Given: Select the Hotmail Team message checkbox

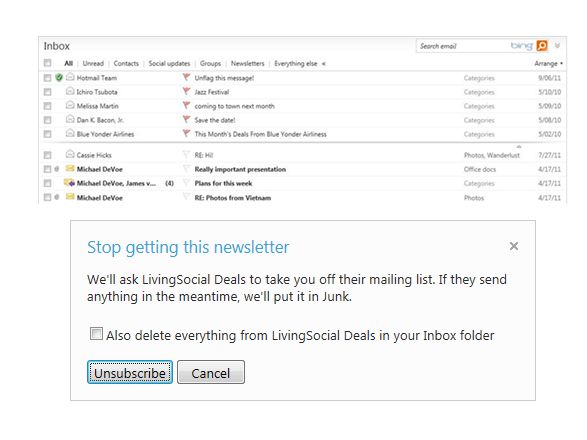Looking at the screenshot, I should click(48, 78).
